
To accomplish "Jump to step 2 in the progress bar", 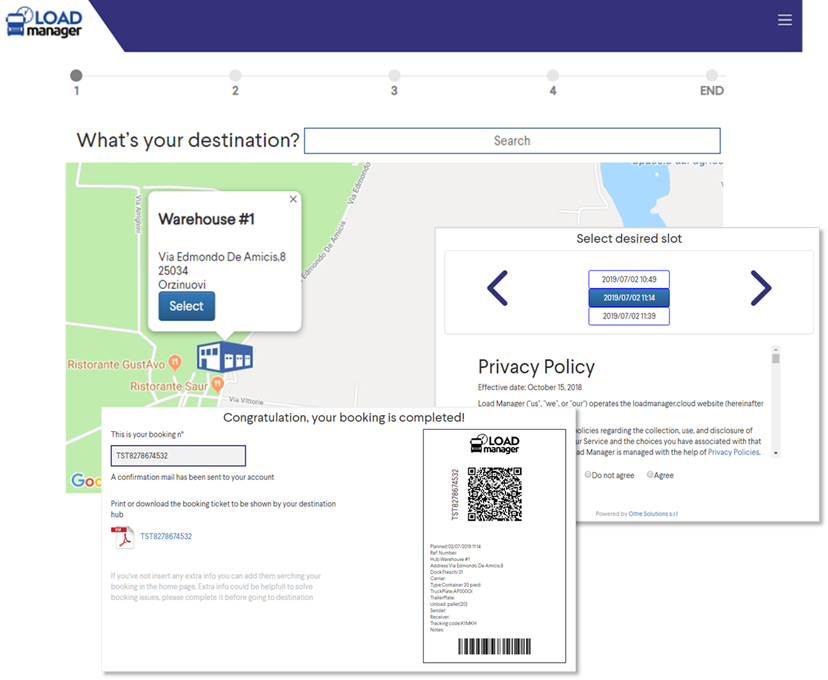I will (235, 76).
